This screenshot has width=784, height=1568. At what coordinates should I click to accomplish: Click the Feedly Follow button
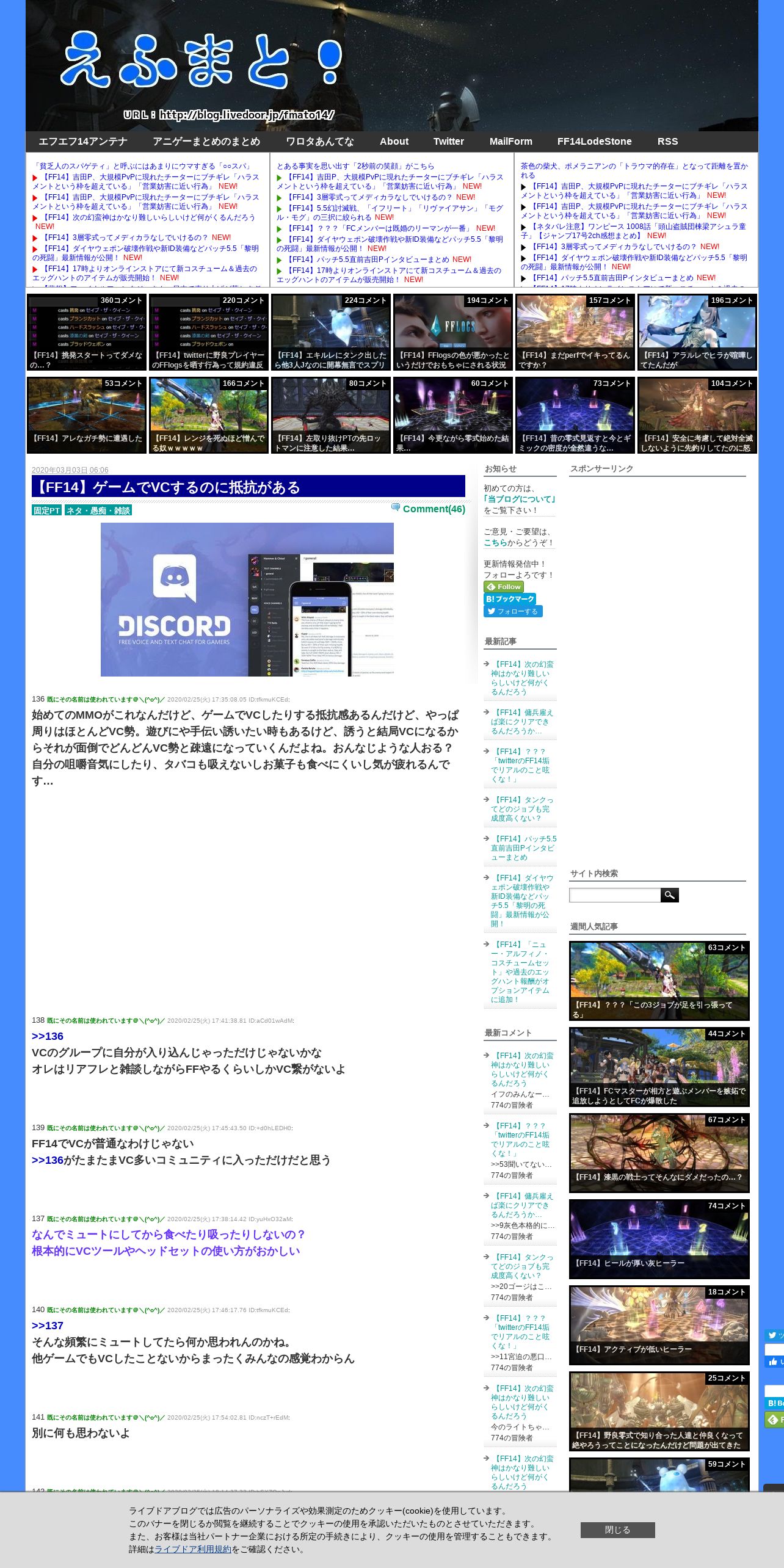pyautogui.click(x=503, y=587)
